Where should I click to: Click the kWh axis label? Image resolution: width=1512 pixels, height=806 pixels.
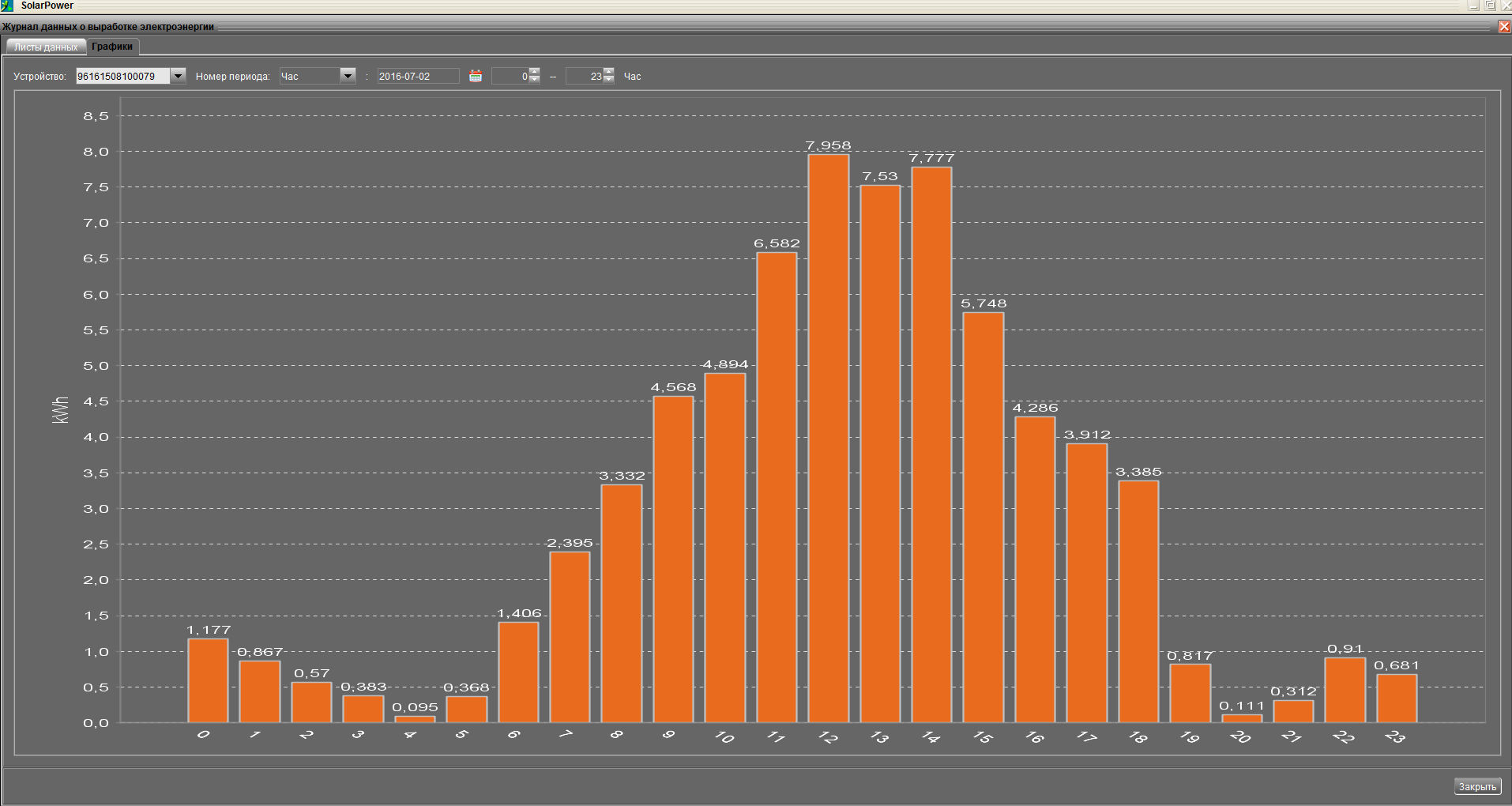(x=60, y=410)
